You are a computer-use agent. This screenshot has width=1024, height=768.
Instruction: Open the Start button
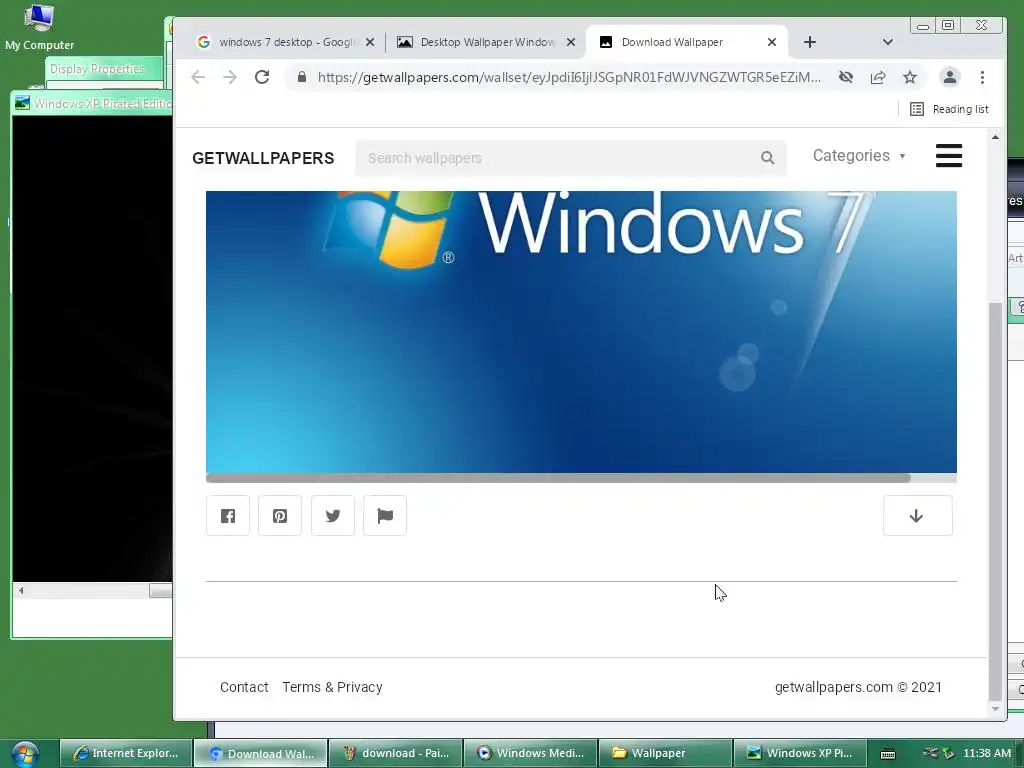pos(25,754)
